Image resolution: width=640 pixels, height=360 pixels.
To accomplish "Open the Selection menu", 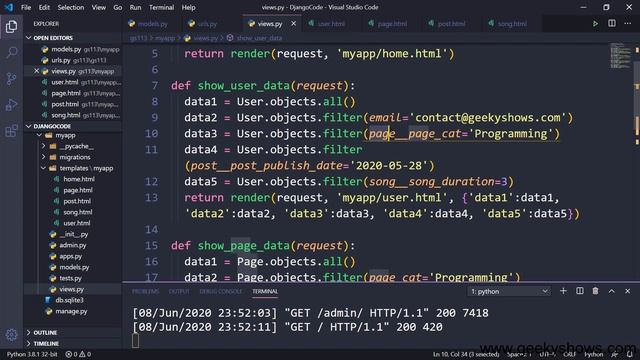I will [71, 7].
